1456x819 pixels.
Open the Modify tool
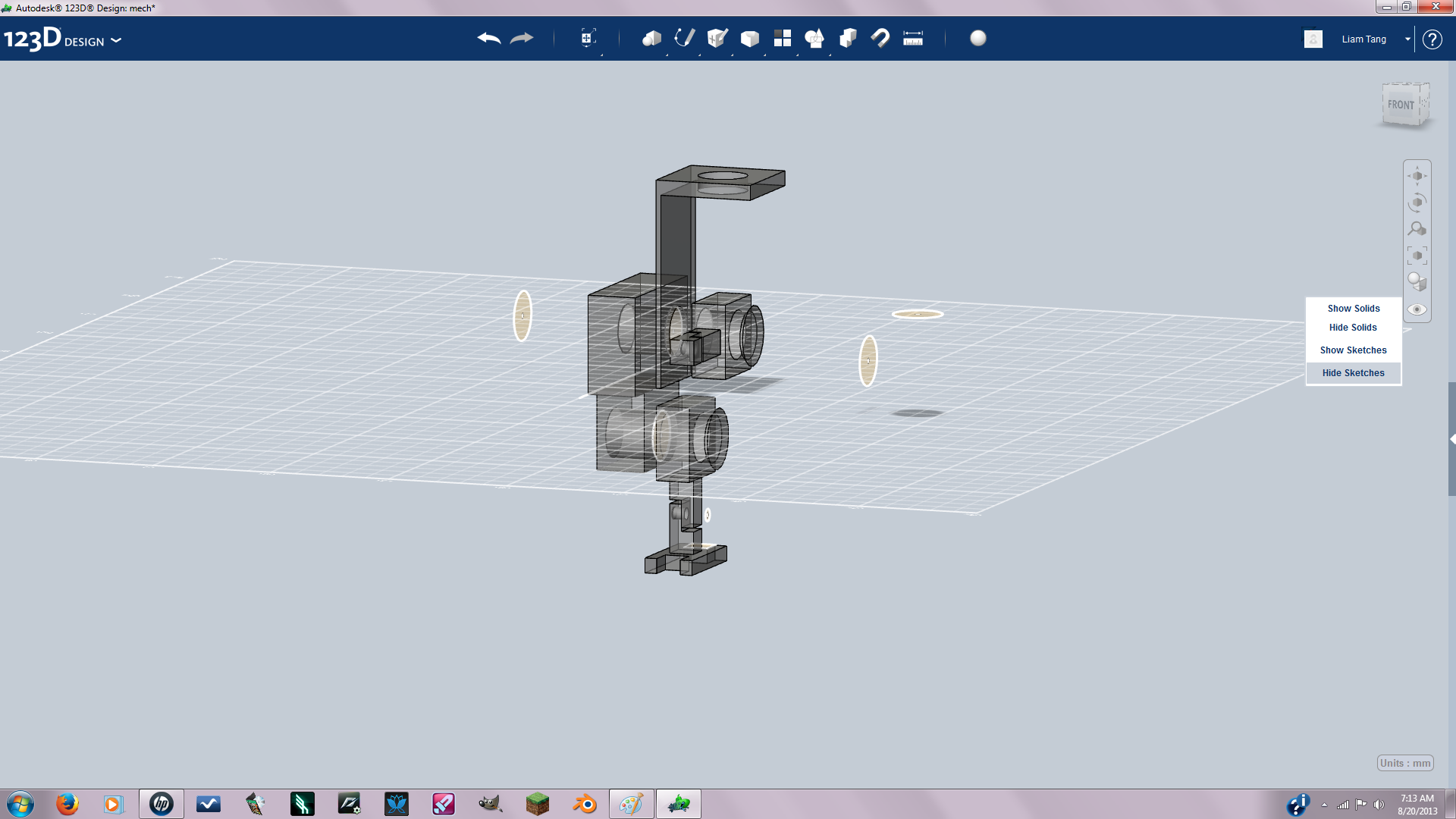pyautogui.click(x=749, y=38)
